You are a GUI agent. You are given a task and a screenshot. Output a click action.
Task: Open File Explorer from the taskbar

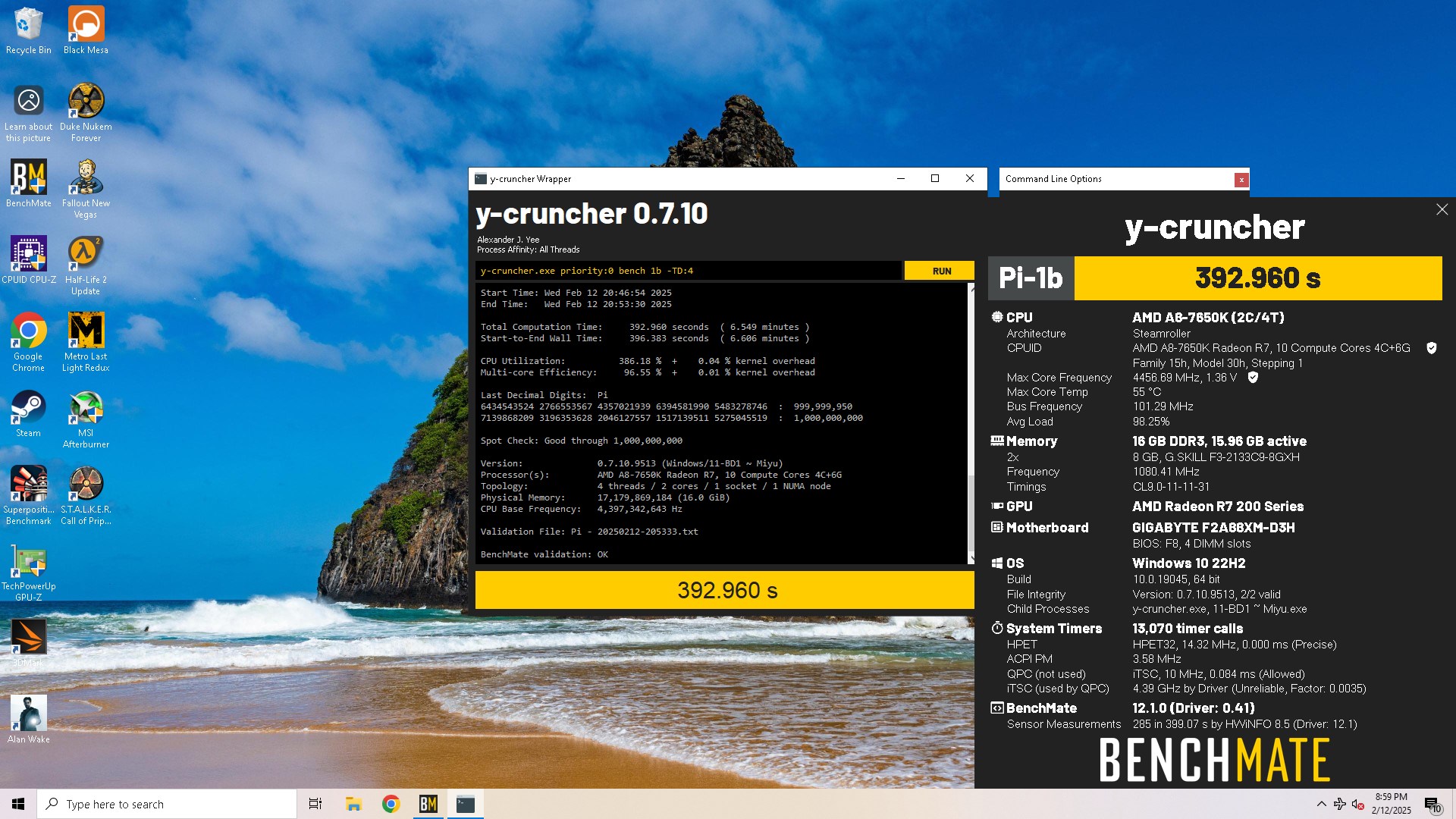click(353, 804)
